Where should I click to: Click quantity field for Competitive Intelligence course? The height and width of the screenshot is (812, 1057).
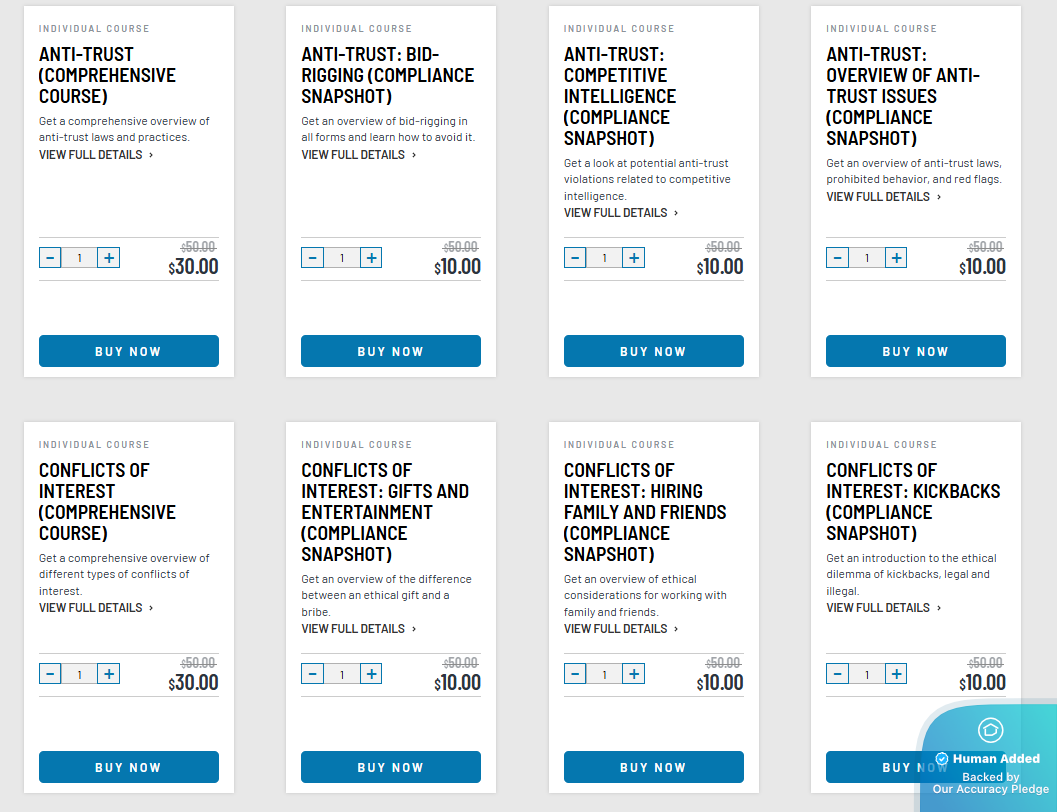[604, 257]
